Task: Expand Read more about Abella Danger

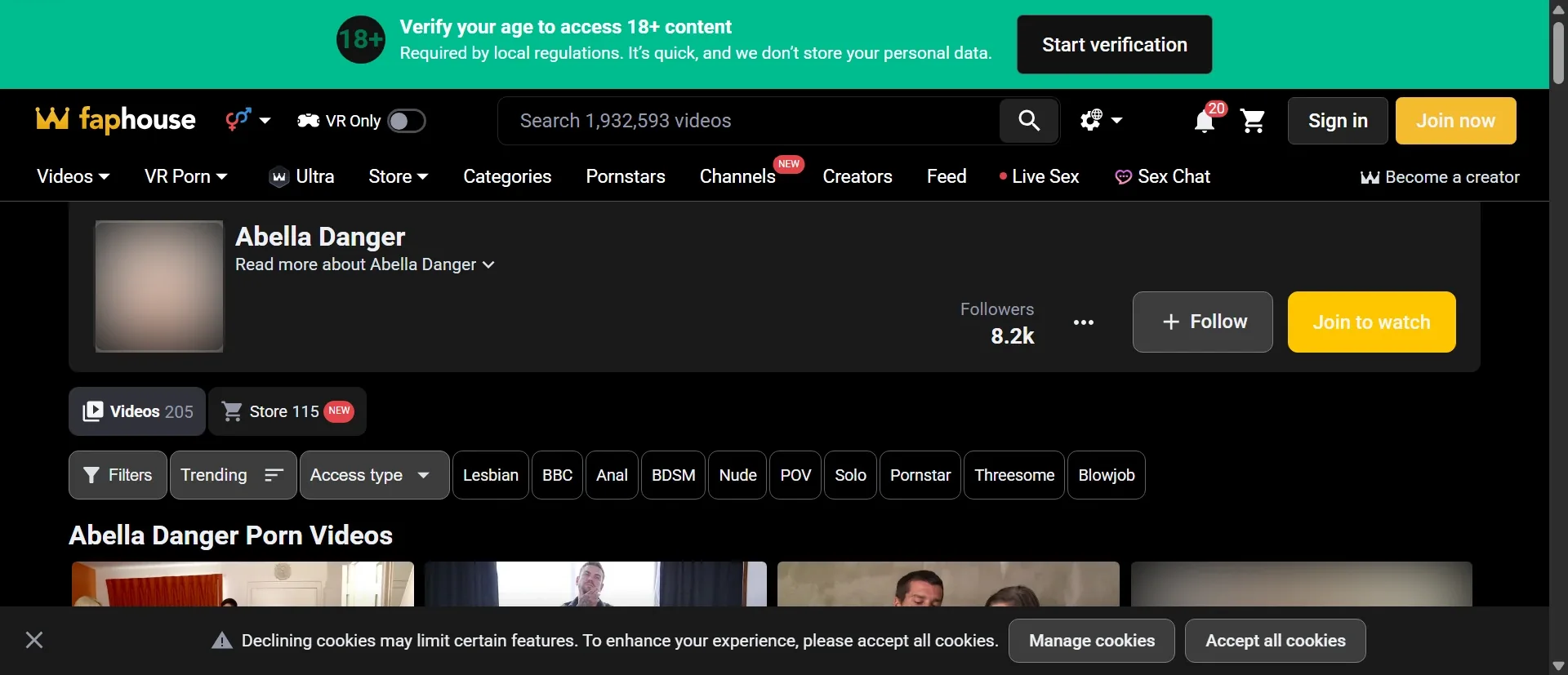Action: tap(365, 264)
